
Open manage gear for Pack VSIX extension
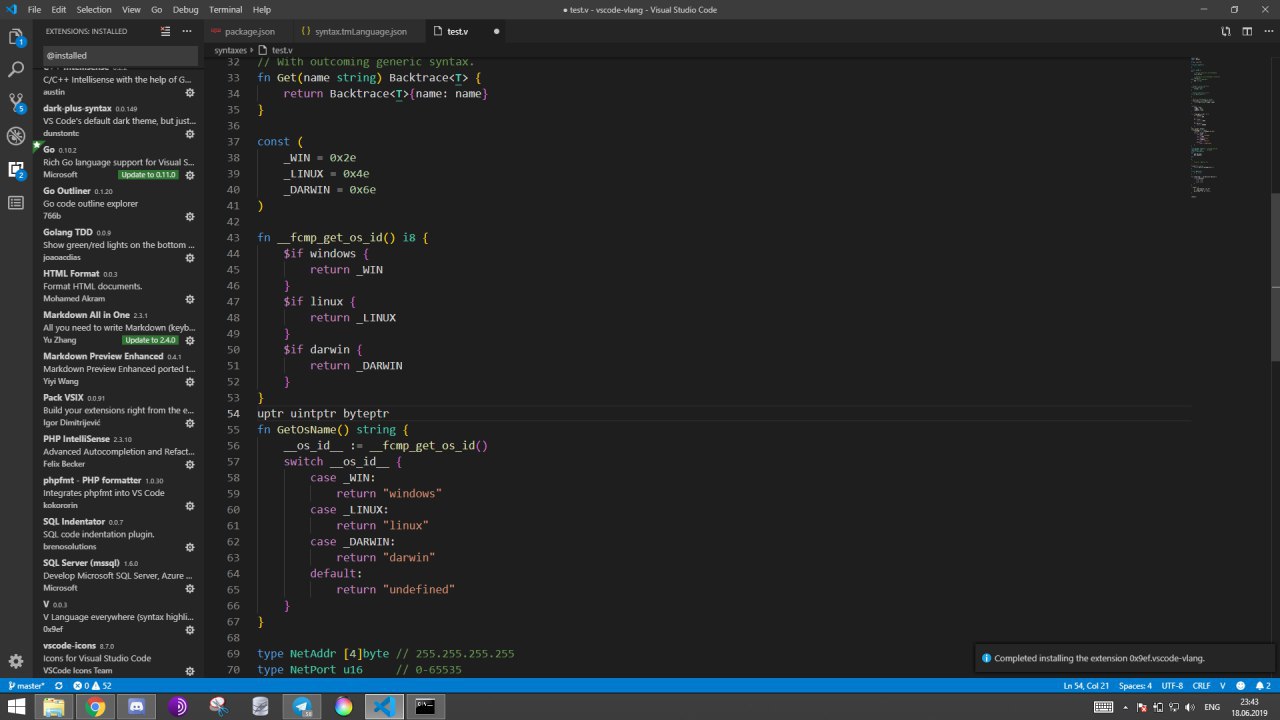coord(190,423)
